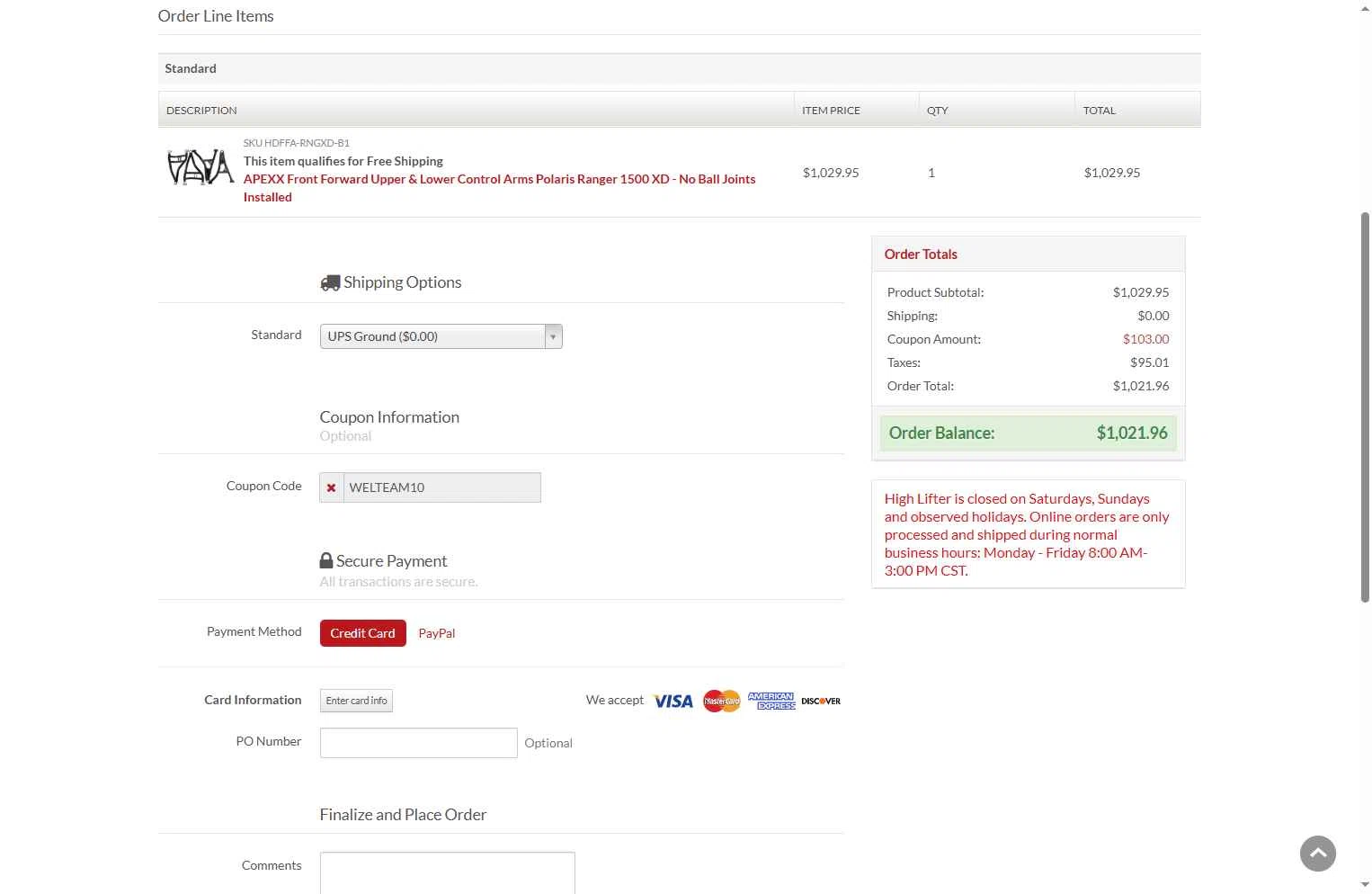
Task: Click the scroll-to-top arrow button
Action: (x=1317, y=854)
